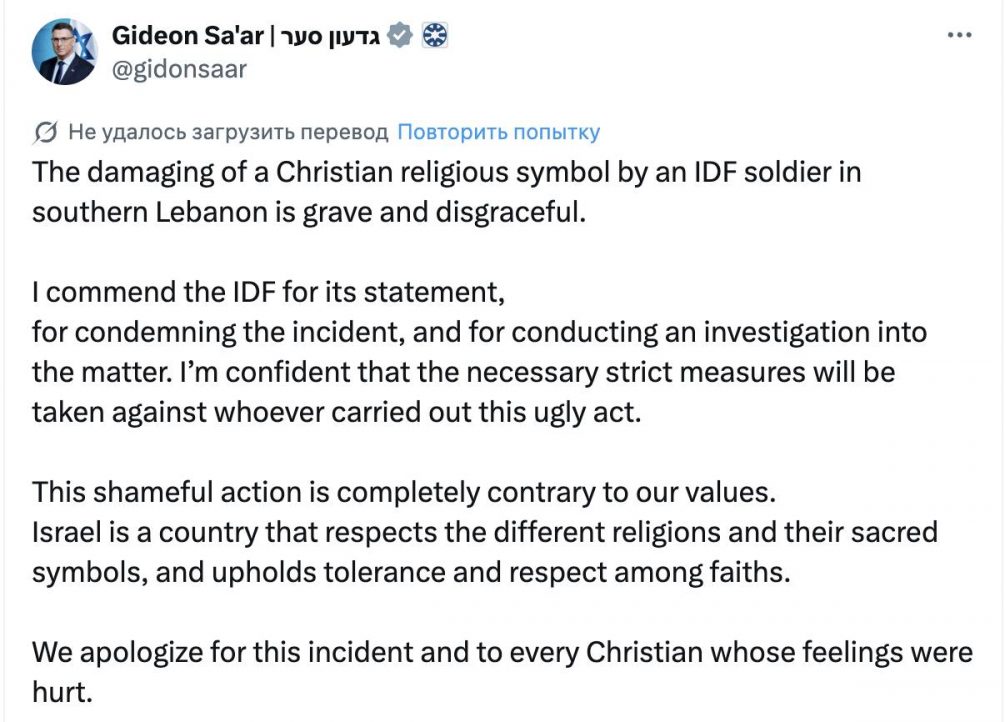1005x722 pixels.
Task: Click the line "southern Lebanon is grave and disgraceful"
Action: click(x=306, y=213)
